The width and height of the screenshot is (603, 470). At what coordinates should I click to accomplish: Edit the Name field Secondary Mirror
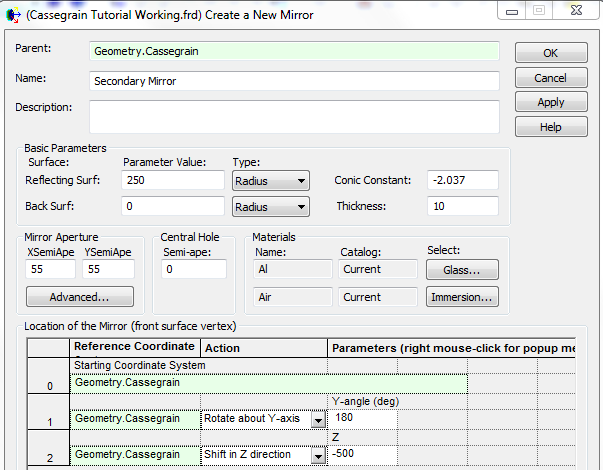tap(293, 82)
